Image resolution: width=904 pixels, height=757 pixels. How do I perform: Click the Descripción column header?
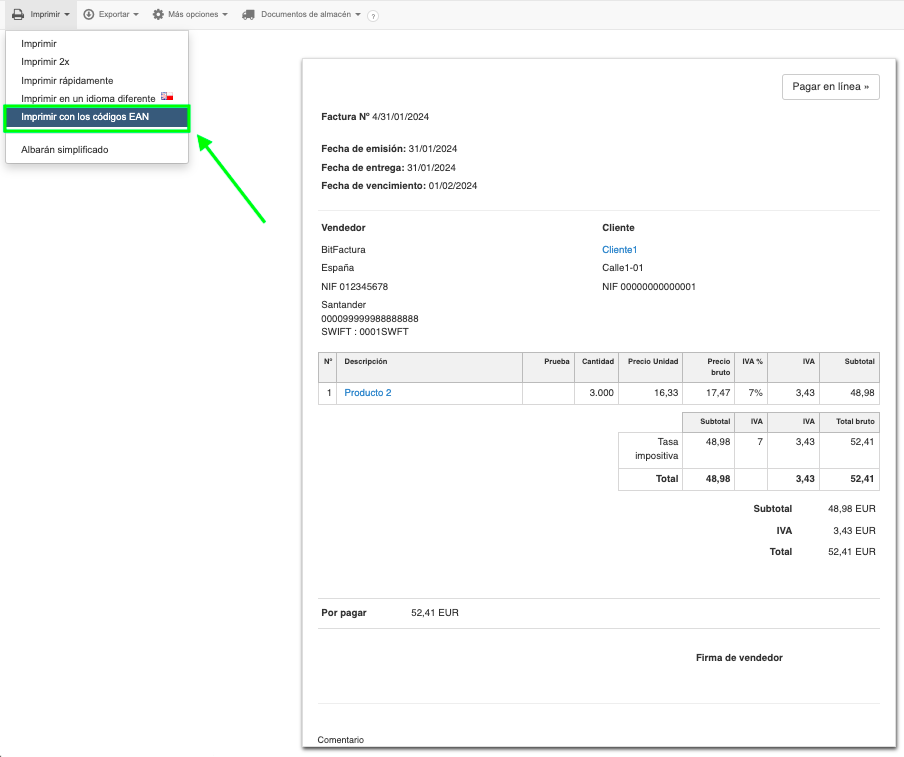point(366,361)
